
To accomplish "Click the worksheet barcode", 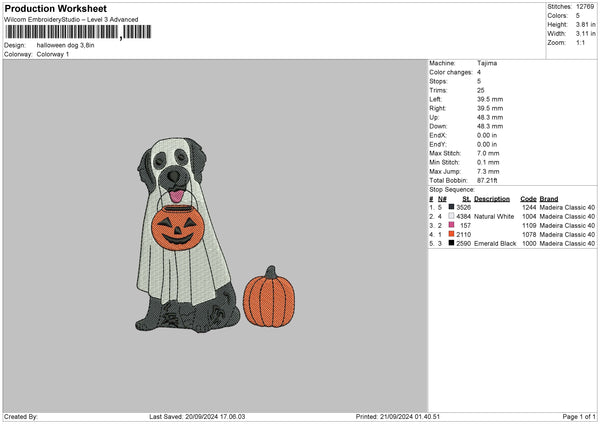I will (x=78, y=32).
